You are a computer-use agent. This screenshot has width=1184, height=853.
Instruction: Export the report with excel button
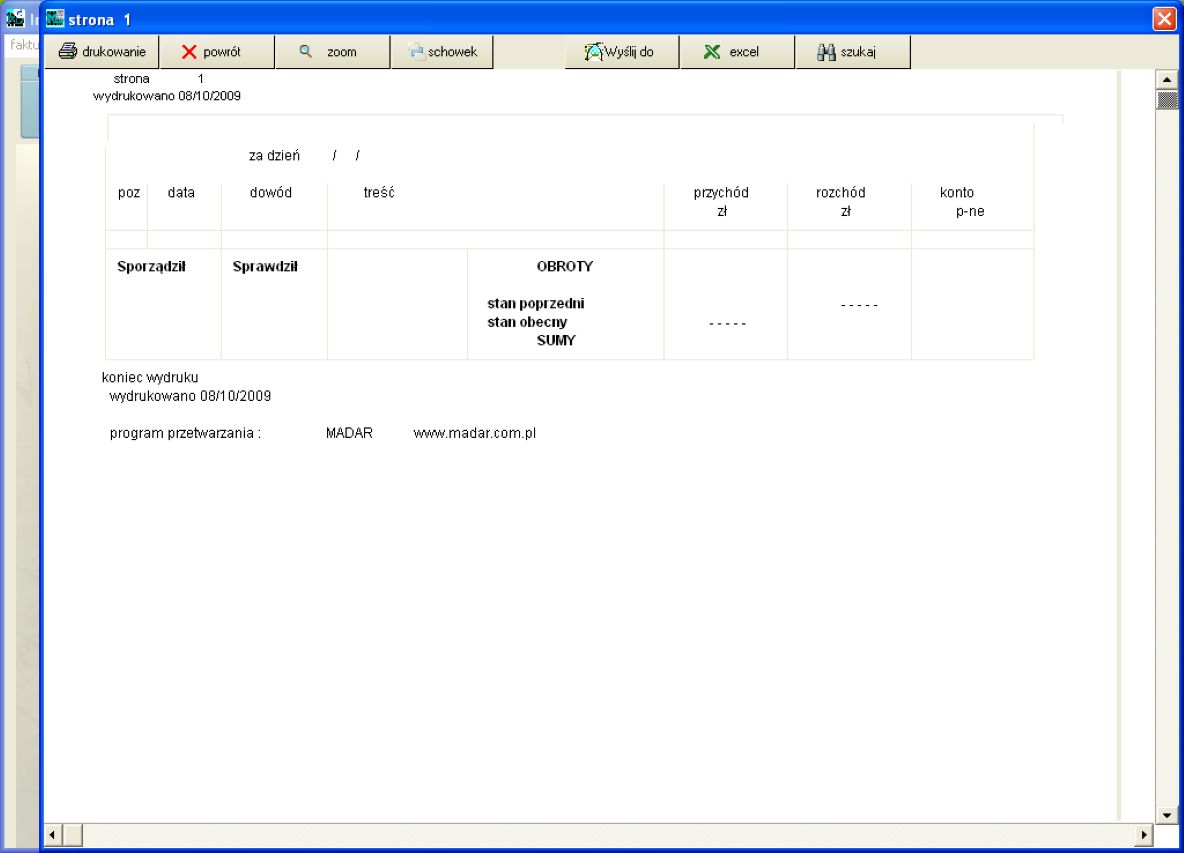coord(738,51)
